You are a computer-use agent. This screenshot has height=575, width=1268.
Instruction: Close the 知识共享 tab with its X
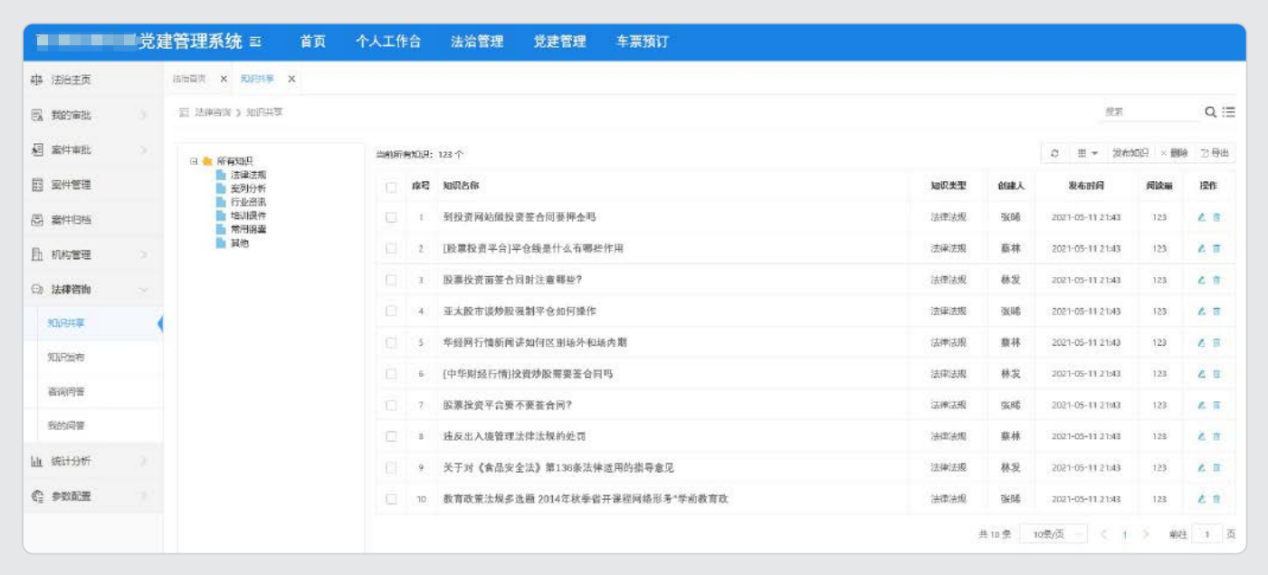coord(292,79)
